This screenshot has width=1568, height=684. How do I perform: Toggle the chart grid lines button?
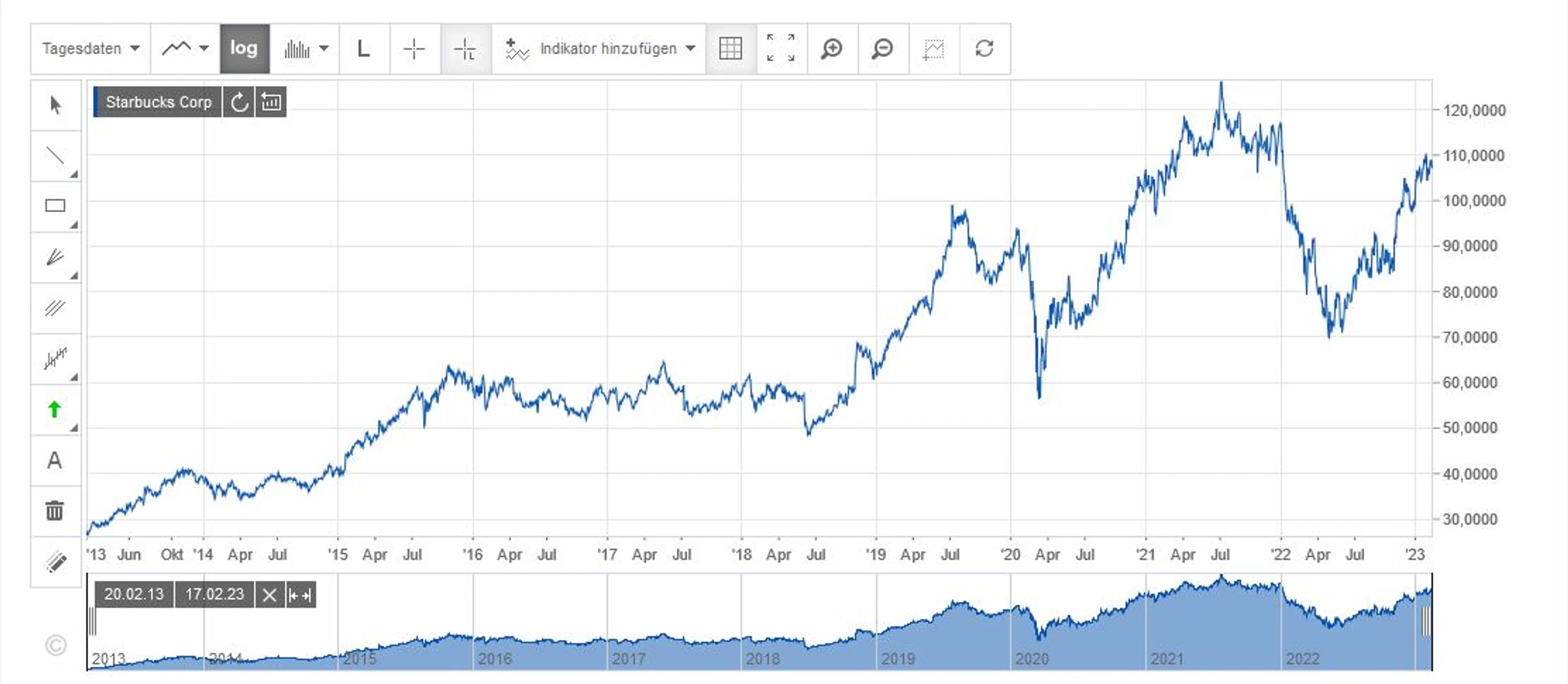730,48
